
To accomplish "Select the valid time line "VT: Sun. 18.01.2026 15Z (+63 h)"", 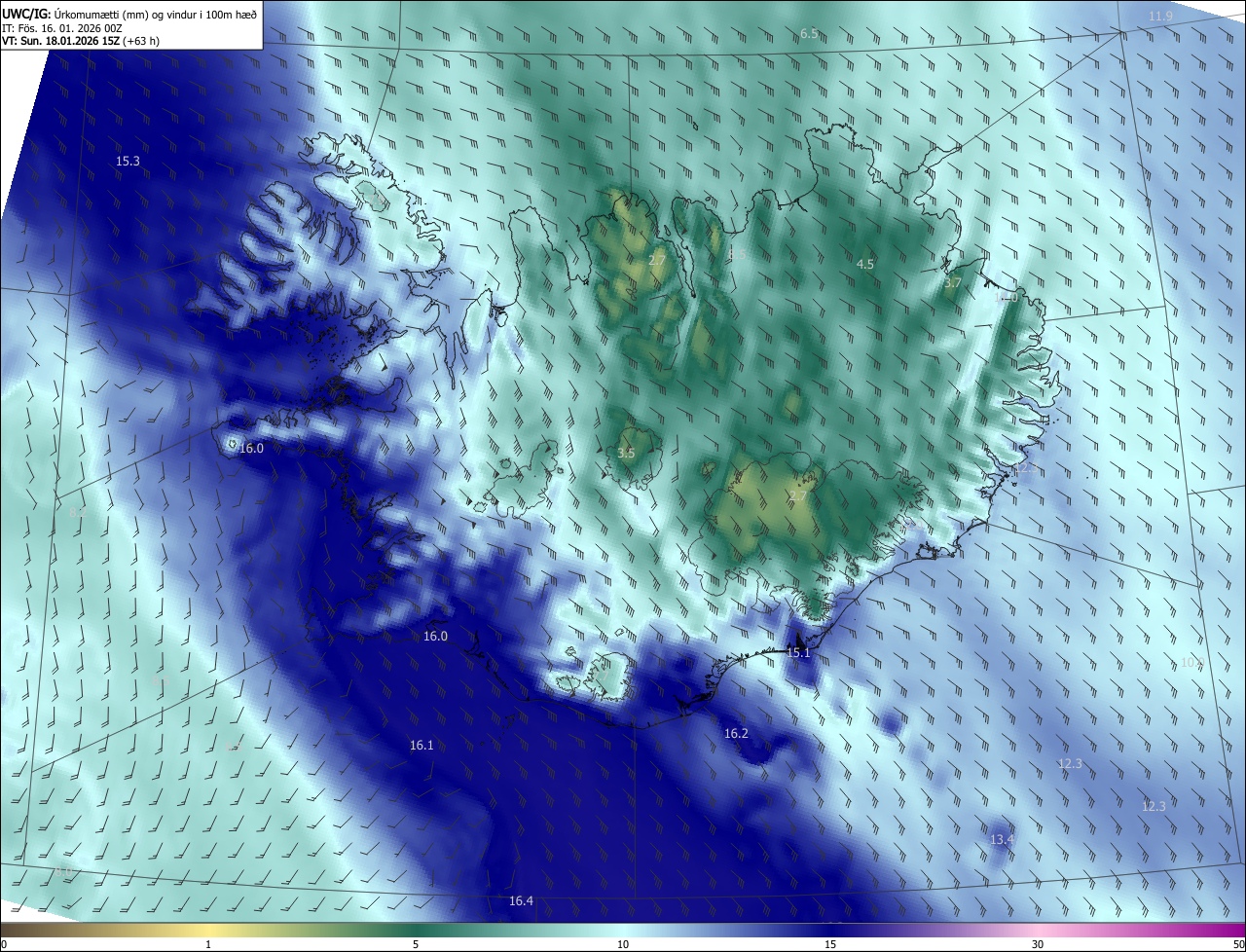I will [x=81, y=41].
